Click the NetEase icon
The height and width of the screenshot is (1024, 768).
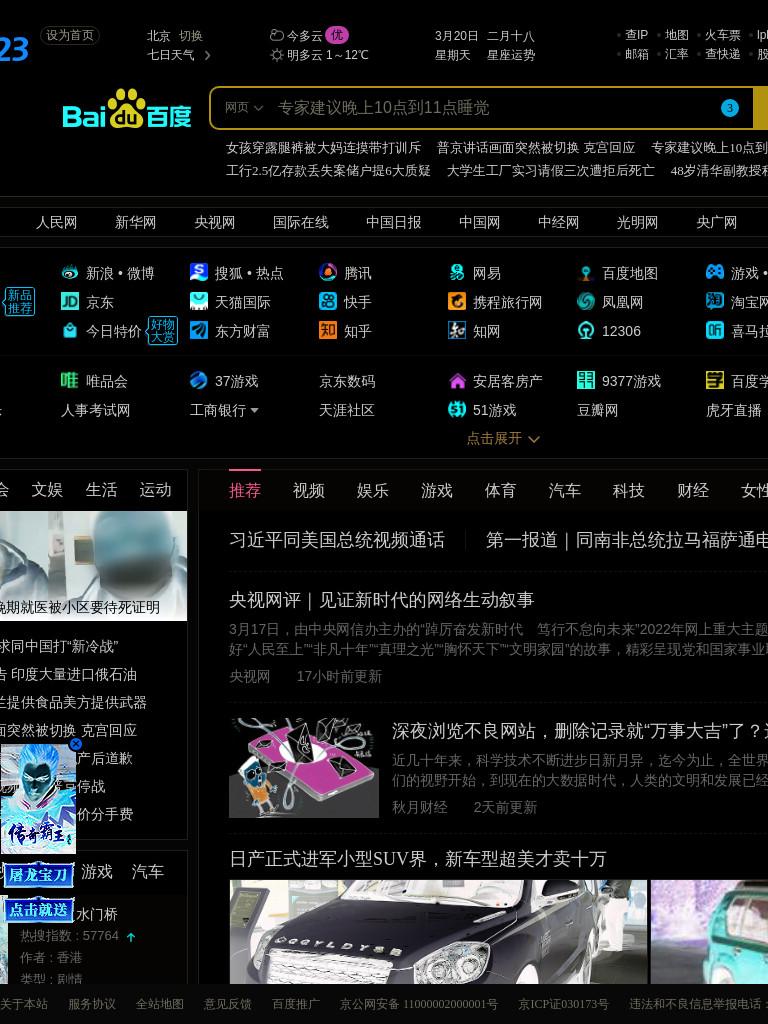(x=457, y=272)
